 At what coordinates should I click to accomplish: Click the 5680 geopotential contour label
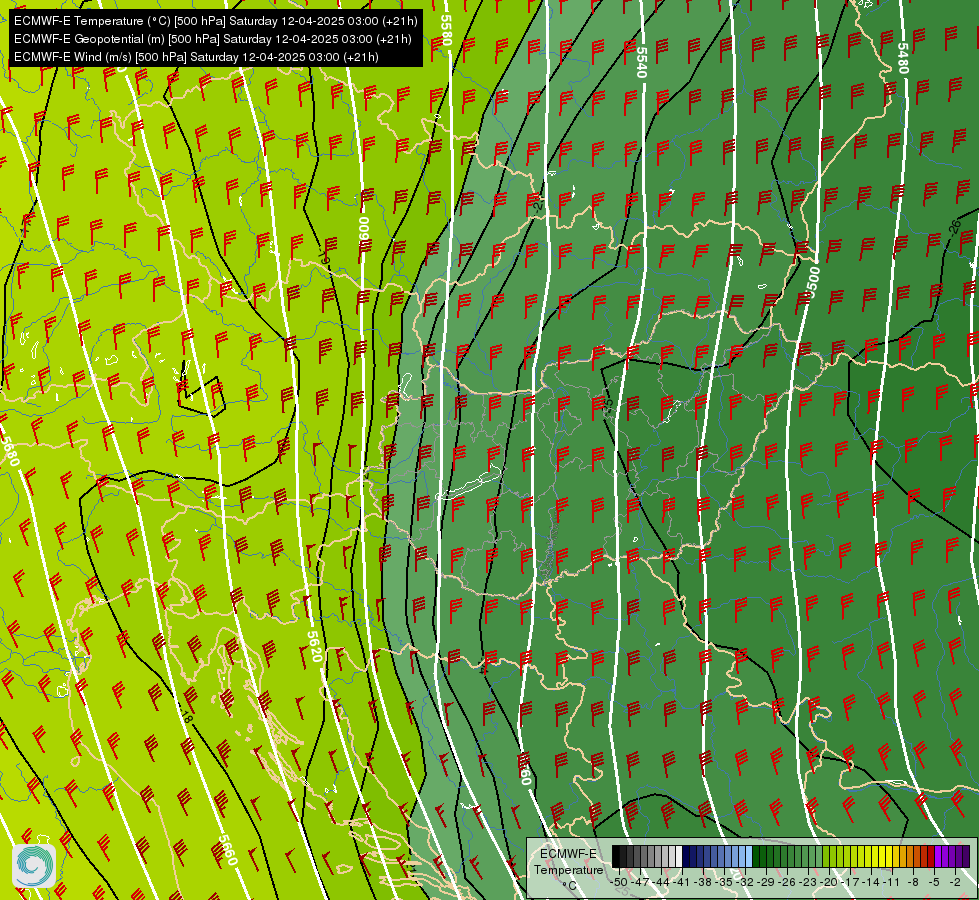click(9, 451)
